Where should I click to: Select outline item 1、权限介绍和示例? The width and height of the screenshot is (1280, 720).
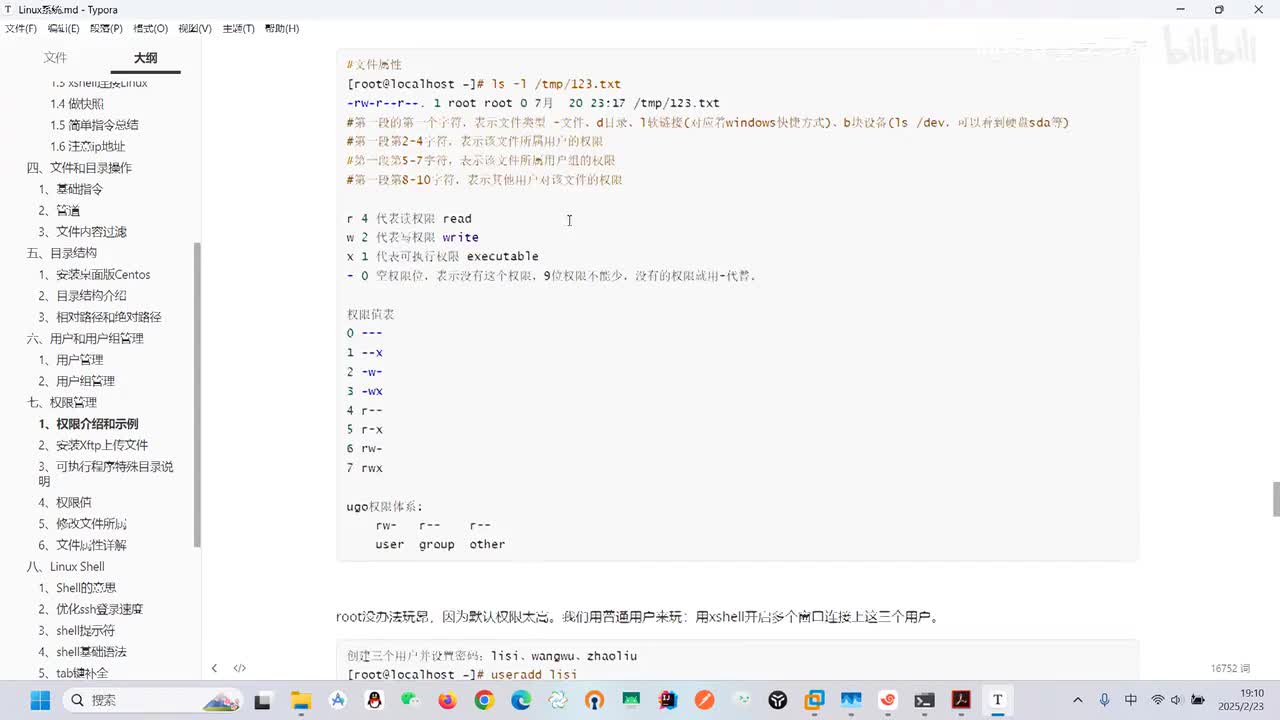coord(88,424)
